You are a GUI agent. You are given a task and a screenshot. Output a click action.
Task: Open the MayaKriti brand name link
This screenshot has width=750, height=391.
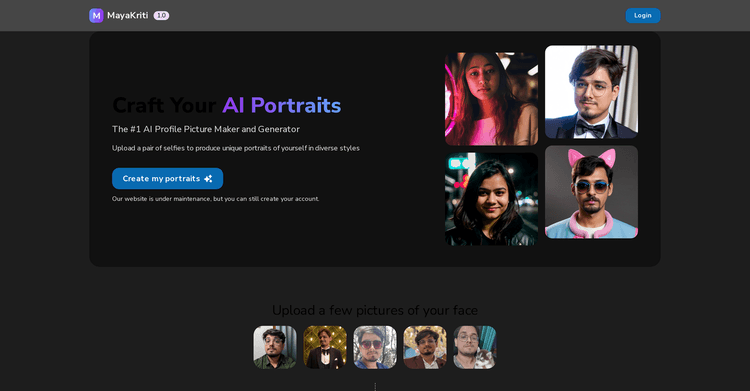[x=127, y=15]
